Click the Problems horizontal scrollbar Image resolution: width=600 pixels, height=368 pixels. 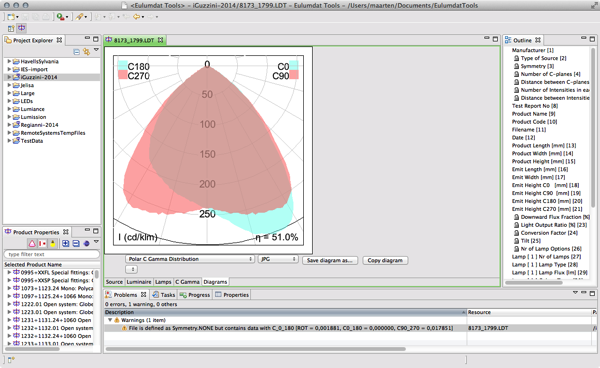[256, 349]
